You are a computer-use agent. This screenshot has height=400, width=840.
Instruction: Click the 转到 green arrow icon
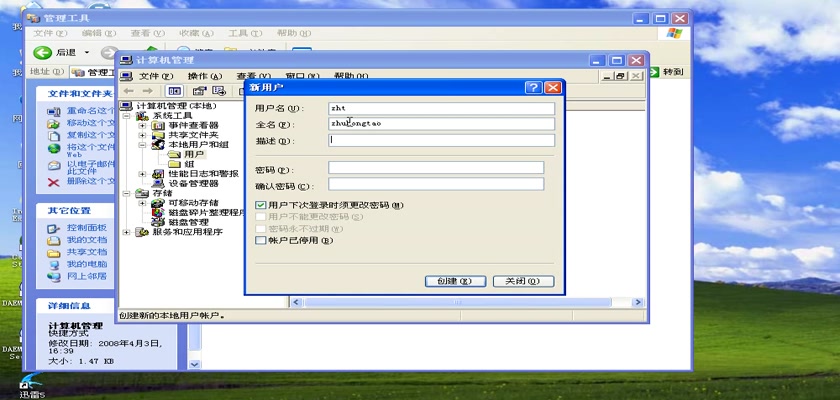[655, 72]
